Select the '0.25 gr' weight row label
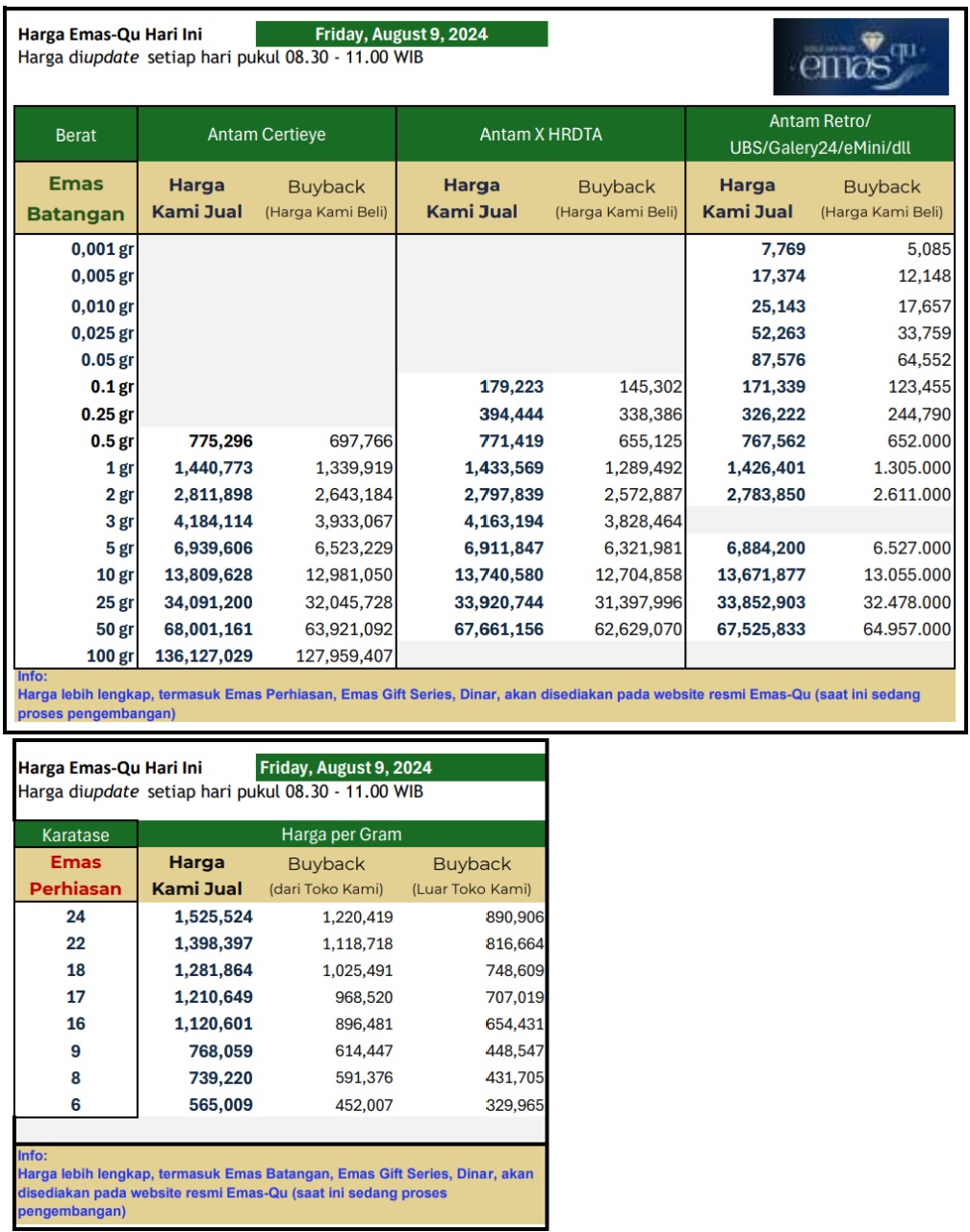Screen dimensions: 970x1232 108,414
